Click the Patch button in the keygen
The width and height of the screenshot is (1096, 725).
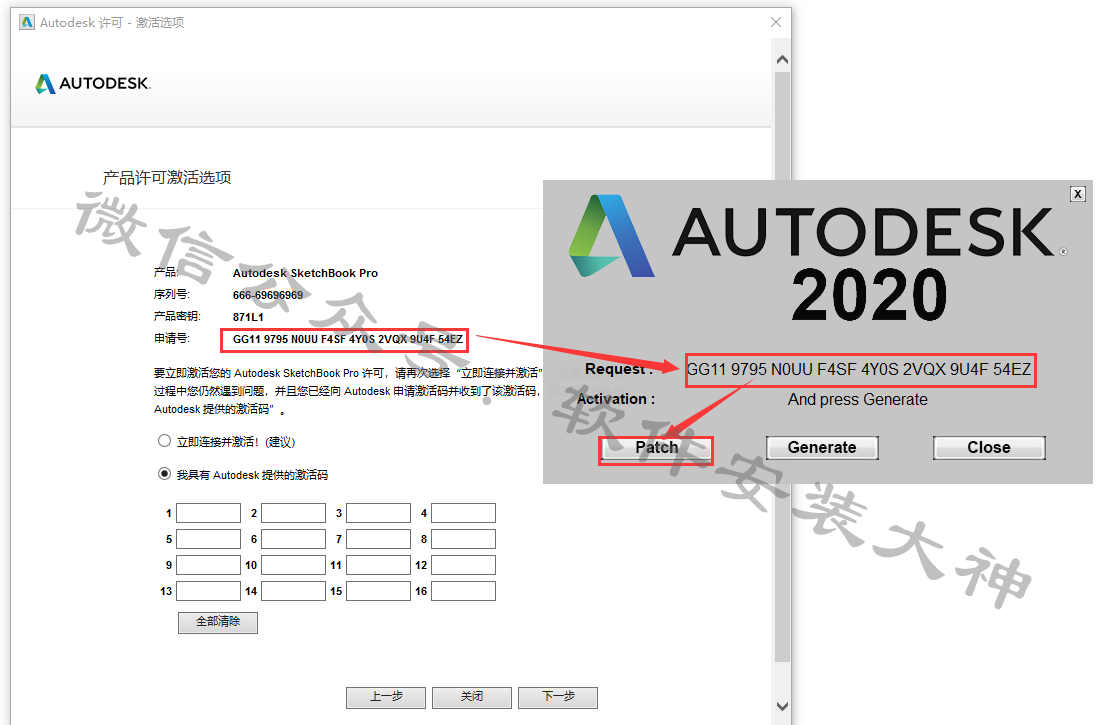[656, 448]
